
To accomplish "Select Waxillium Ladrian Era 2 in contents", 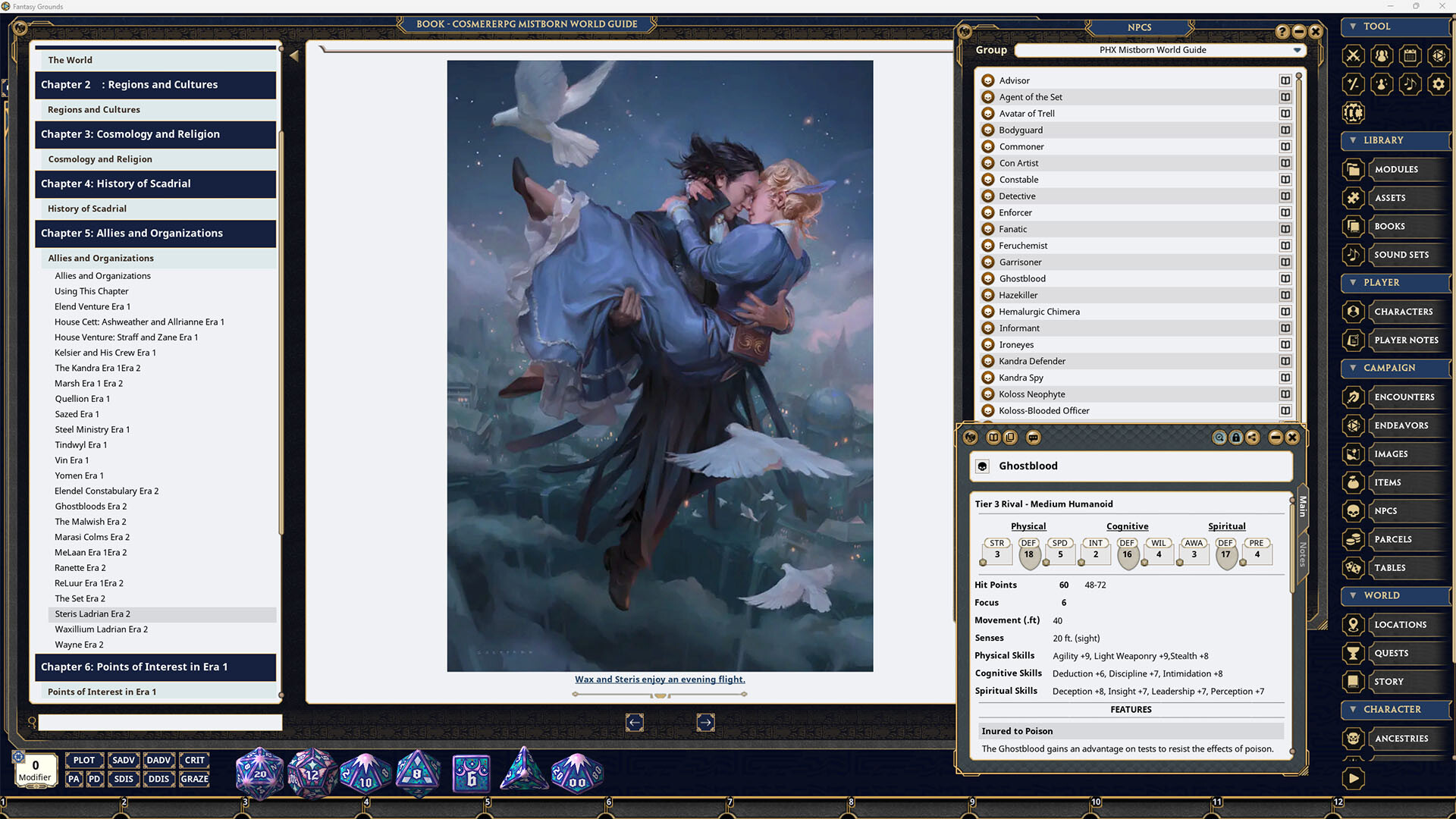I will click(101, 629).
